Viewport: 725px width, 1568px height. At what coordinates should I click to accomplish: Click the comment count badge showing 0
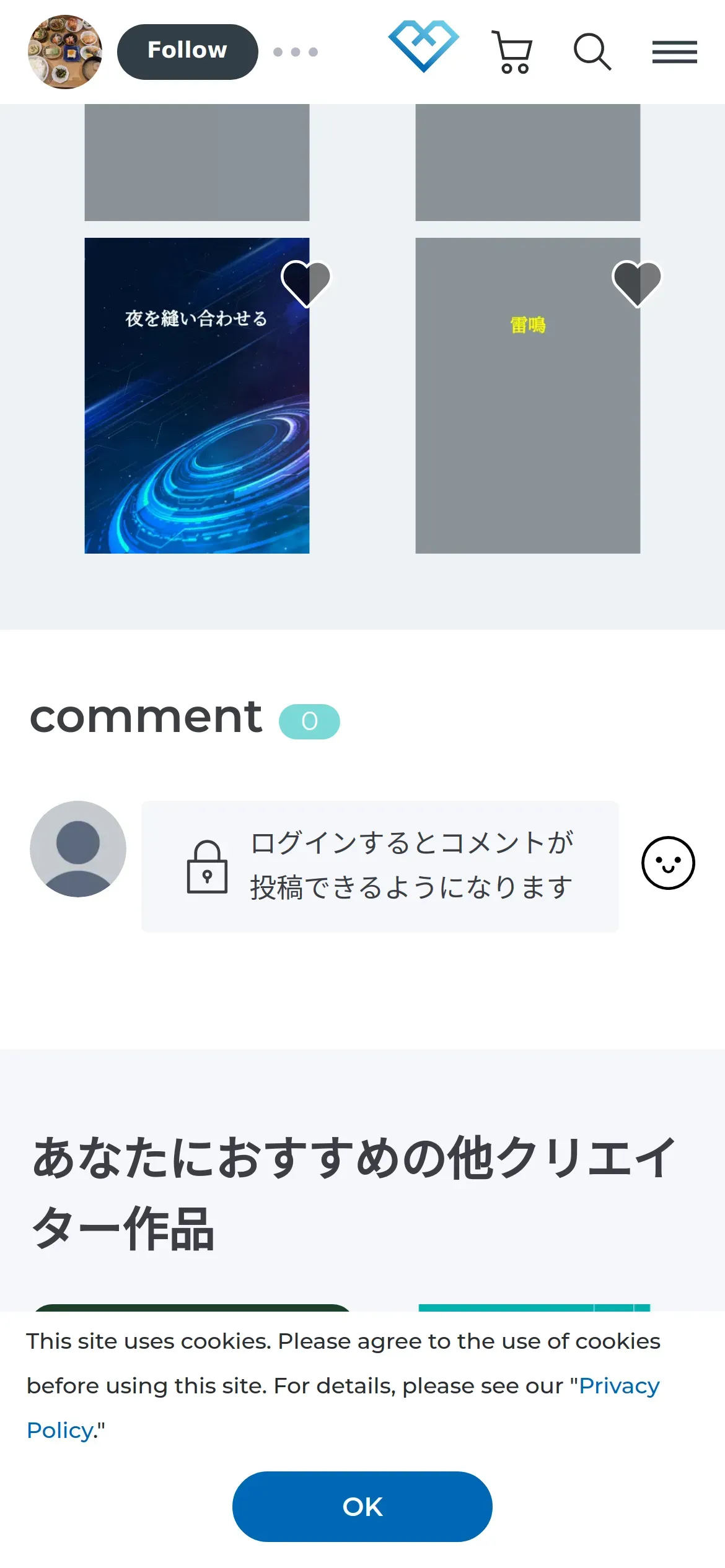click(x=309, y=721)
